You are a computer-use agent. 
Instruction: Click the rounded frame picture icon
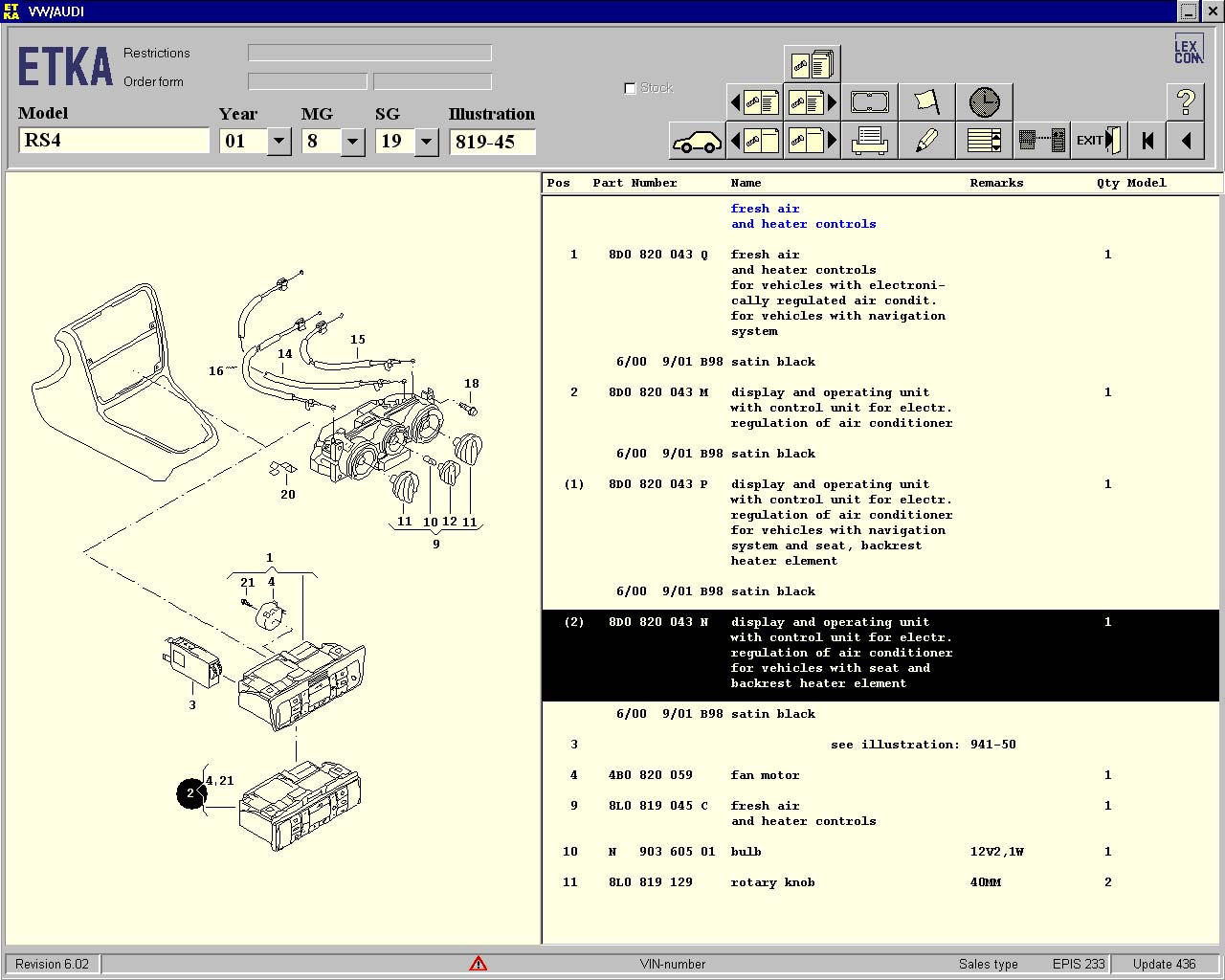[869, 101]
